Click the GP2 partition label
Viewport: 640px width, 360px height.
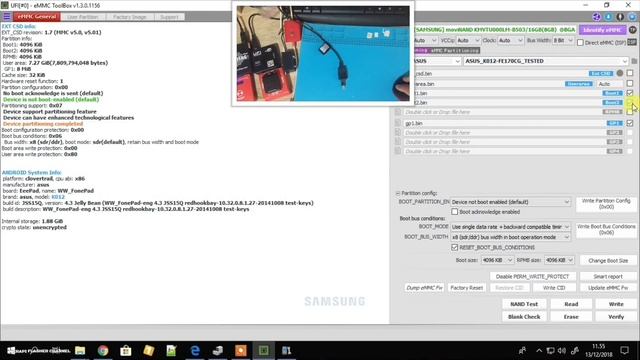(x=615, y=133)
